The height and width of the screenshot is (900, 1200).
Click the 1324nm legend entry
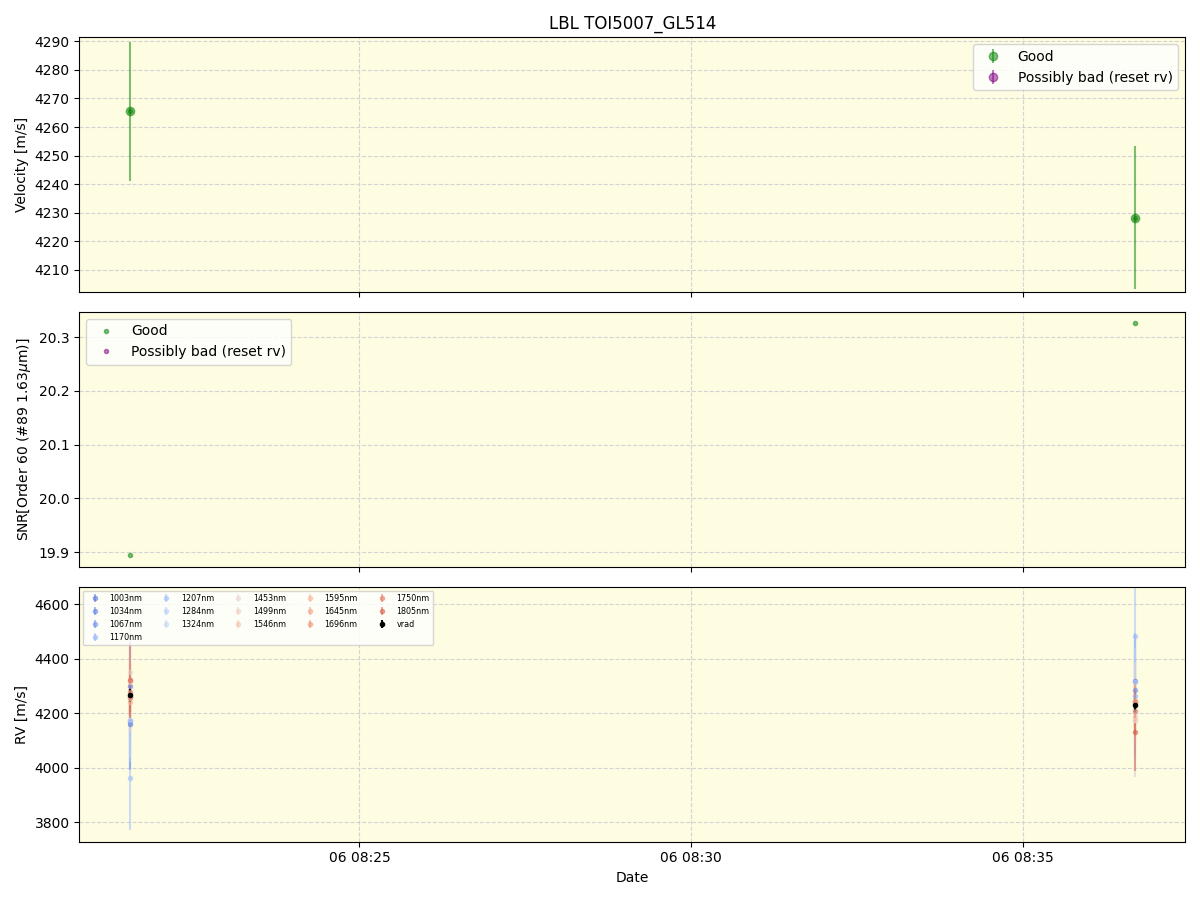pos(188,624)
